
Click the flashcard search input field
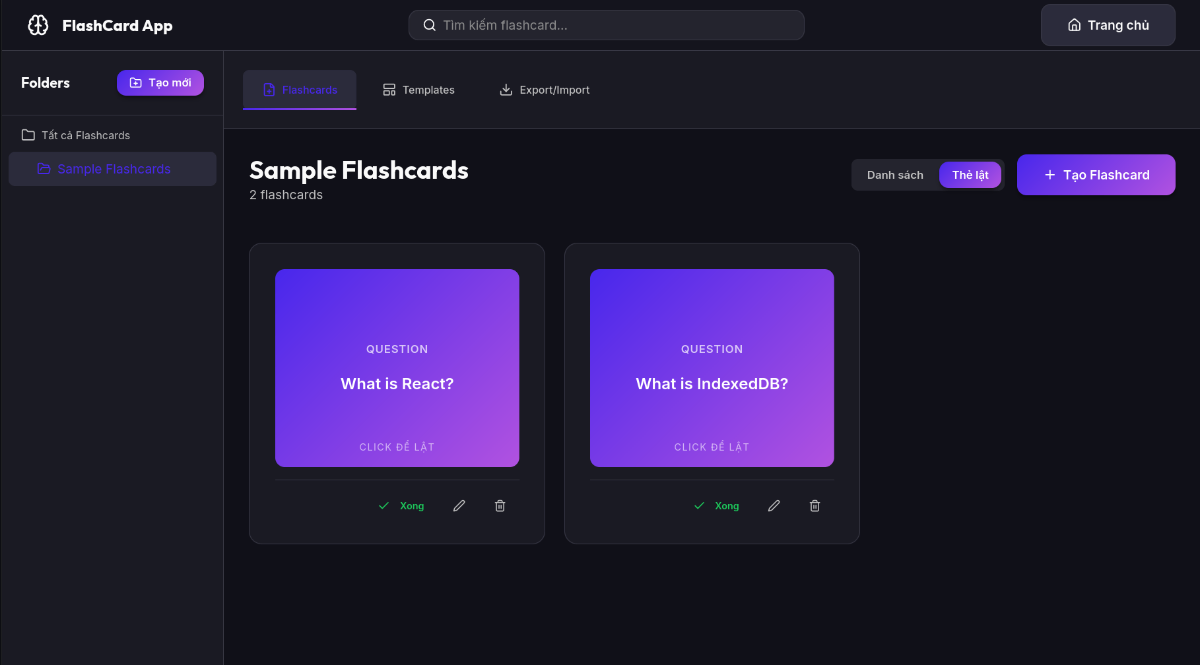pos(606,24)
